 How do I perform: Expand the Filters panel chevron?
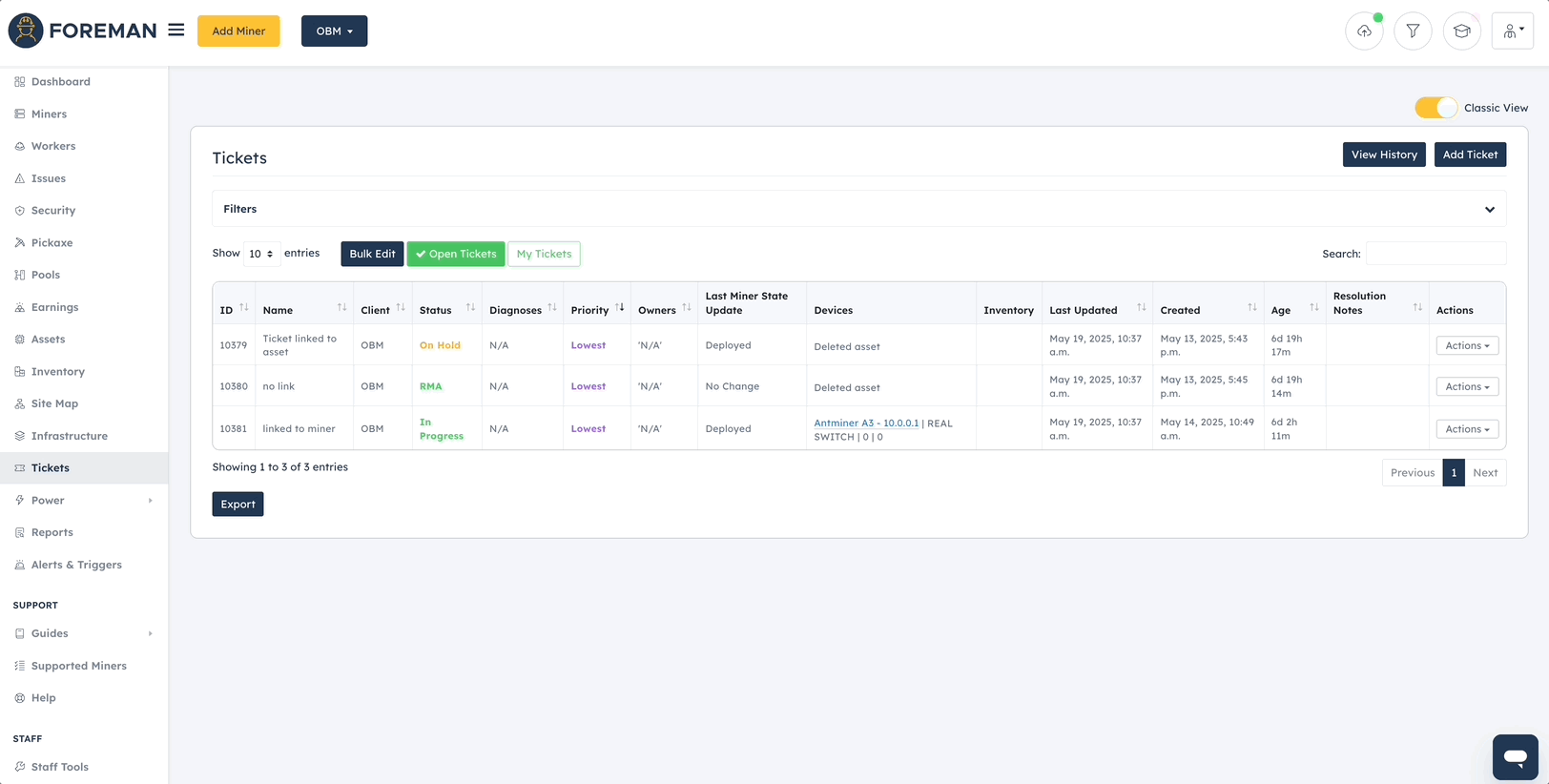pyautogui.click(x=1490, y=210)
